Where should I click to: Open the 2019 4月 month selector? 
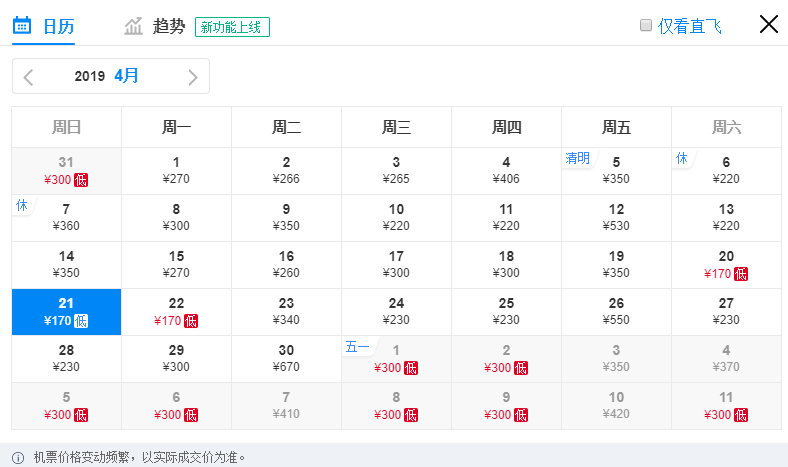point(107,76)
